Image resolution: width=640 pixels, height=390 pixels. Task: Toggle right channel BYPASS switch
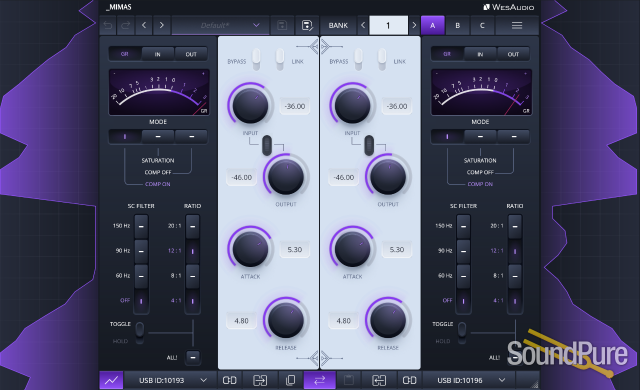point(358,59)
